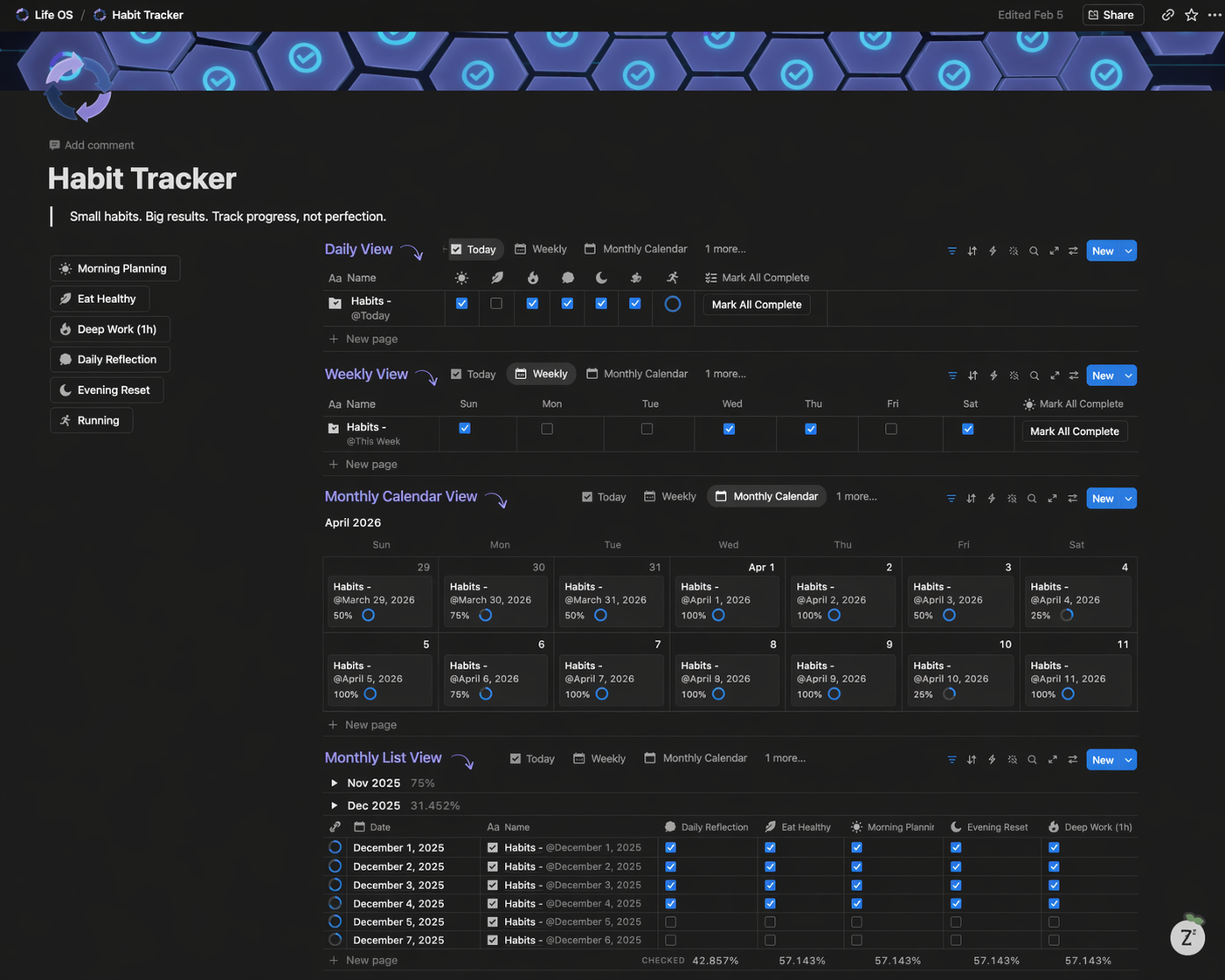
Task: Open search in Monthly Calendar View toolbar
Action: coord(1032,499)
